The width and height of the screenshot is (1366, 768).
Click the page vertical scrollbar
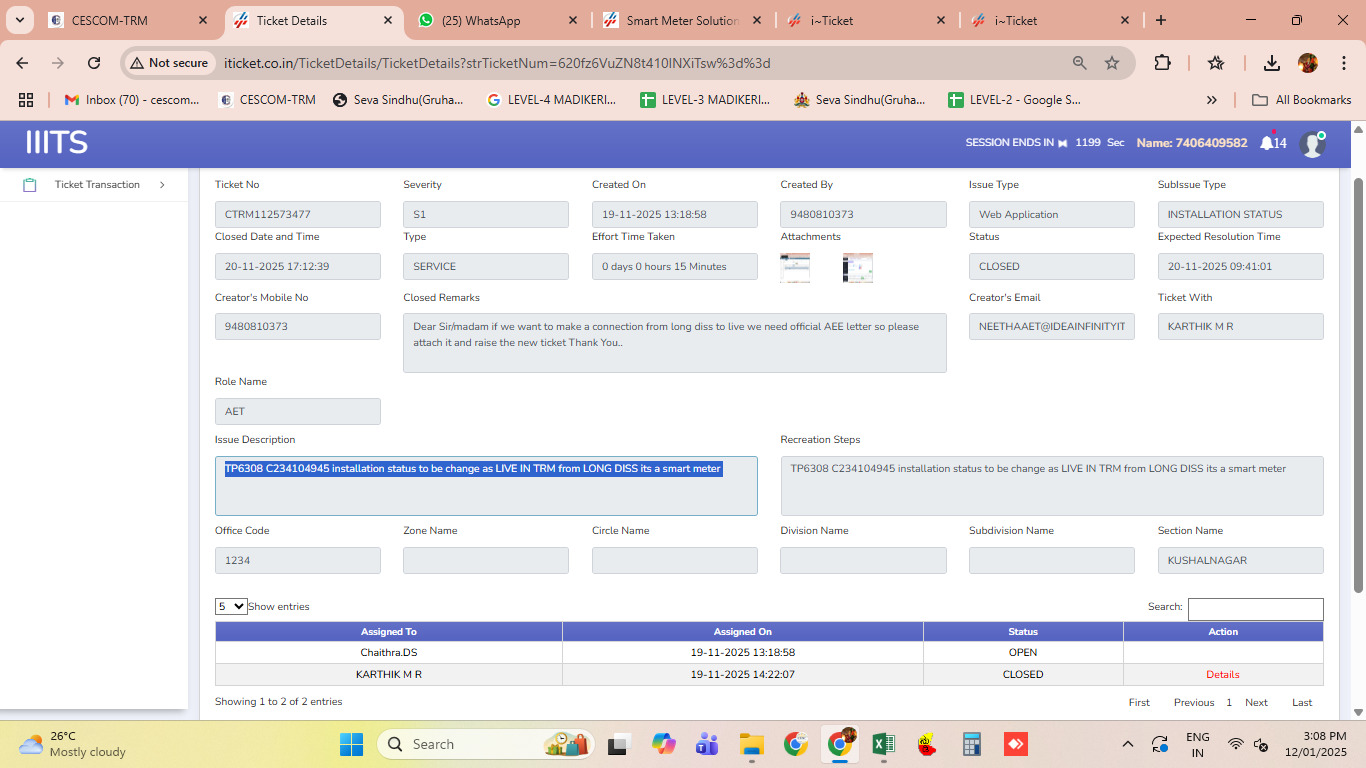point(1358,384)
